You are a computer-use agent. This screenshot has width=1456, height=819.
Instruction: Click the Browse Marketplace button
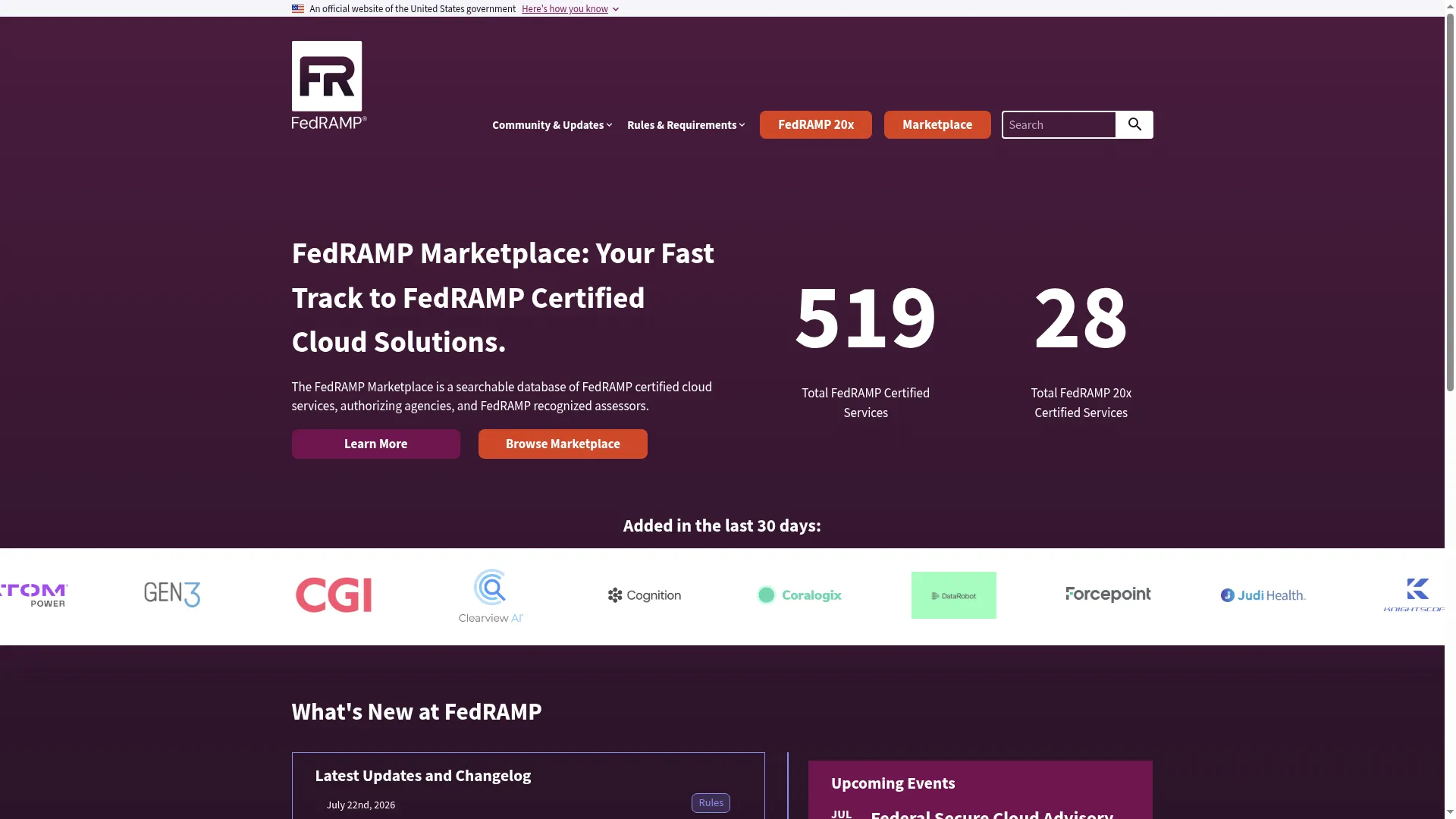pyautogui.click(x=563, y=444)
